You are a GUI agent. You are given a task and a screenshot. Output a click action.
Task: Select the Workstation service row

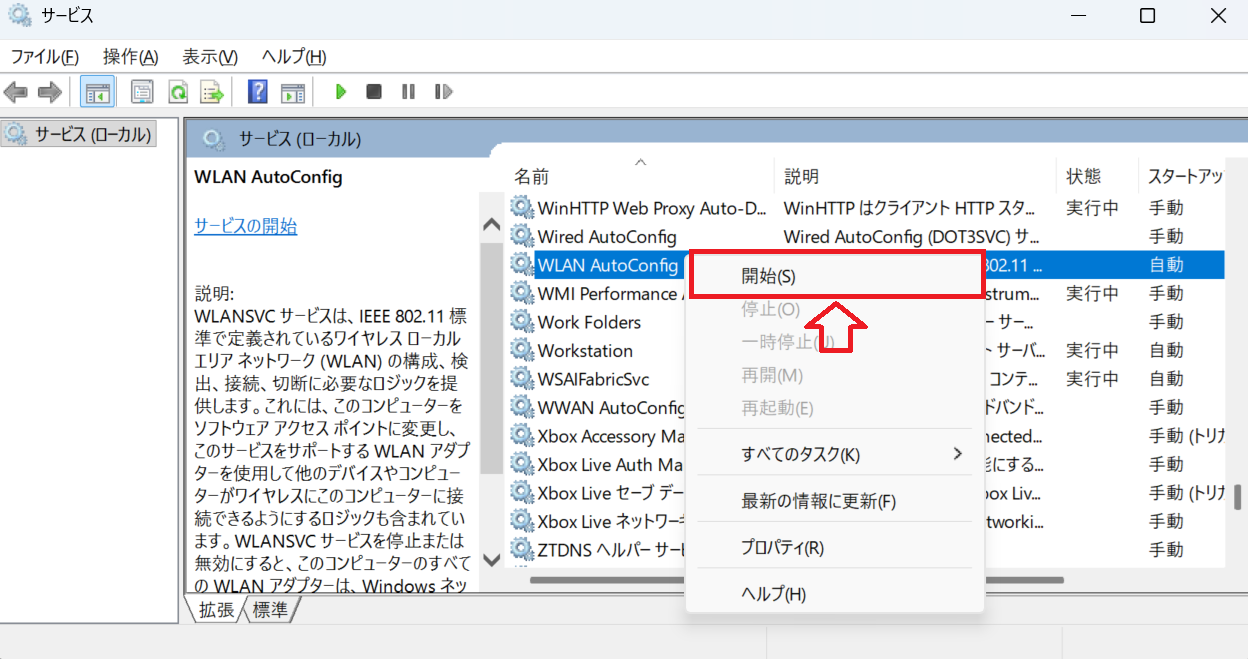(x=585, y=351)
